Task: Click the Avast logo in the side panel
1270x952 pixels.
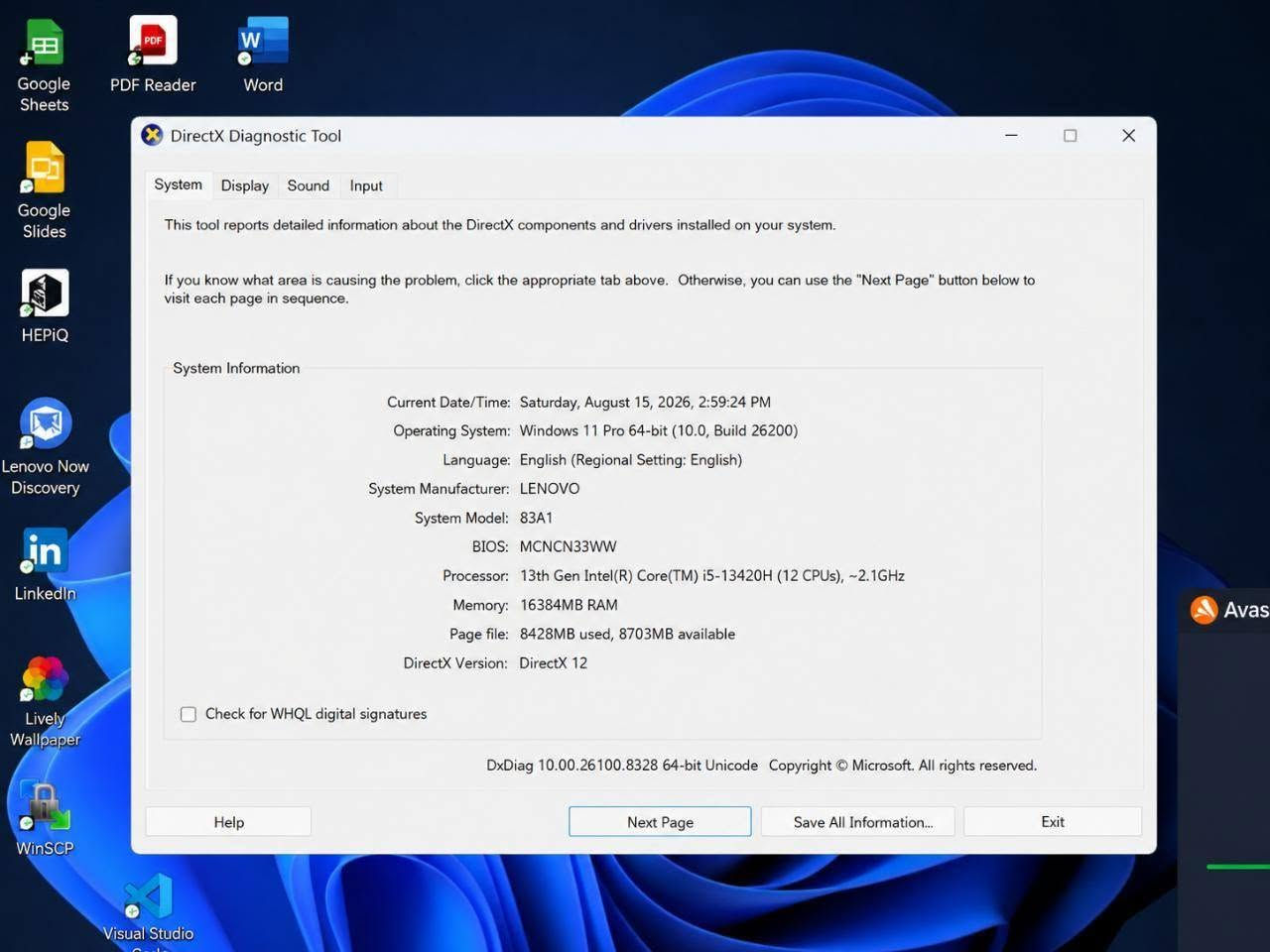Action: pos(1204,610)
